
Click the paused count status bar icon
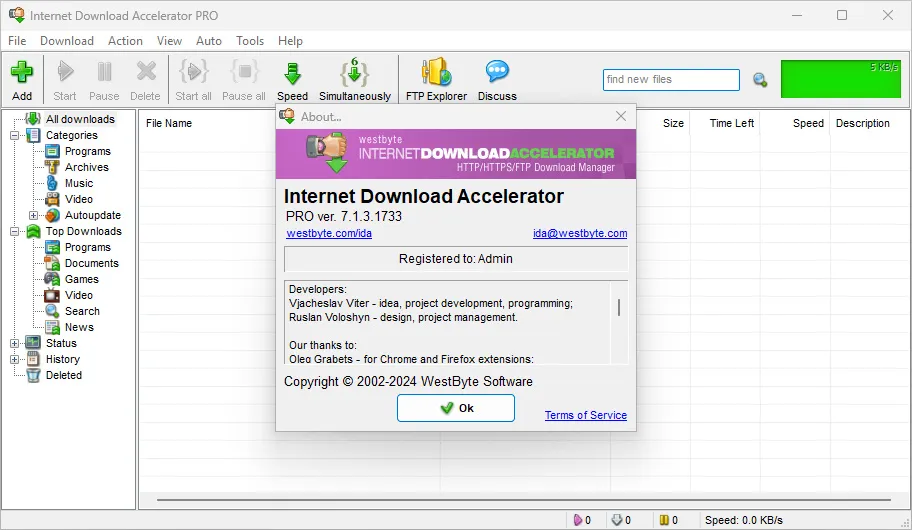tap(664, 520)
